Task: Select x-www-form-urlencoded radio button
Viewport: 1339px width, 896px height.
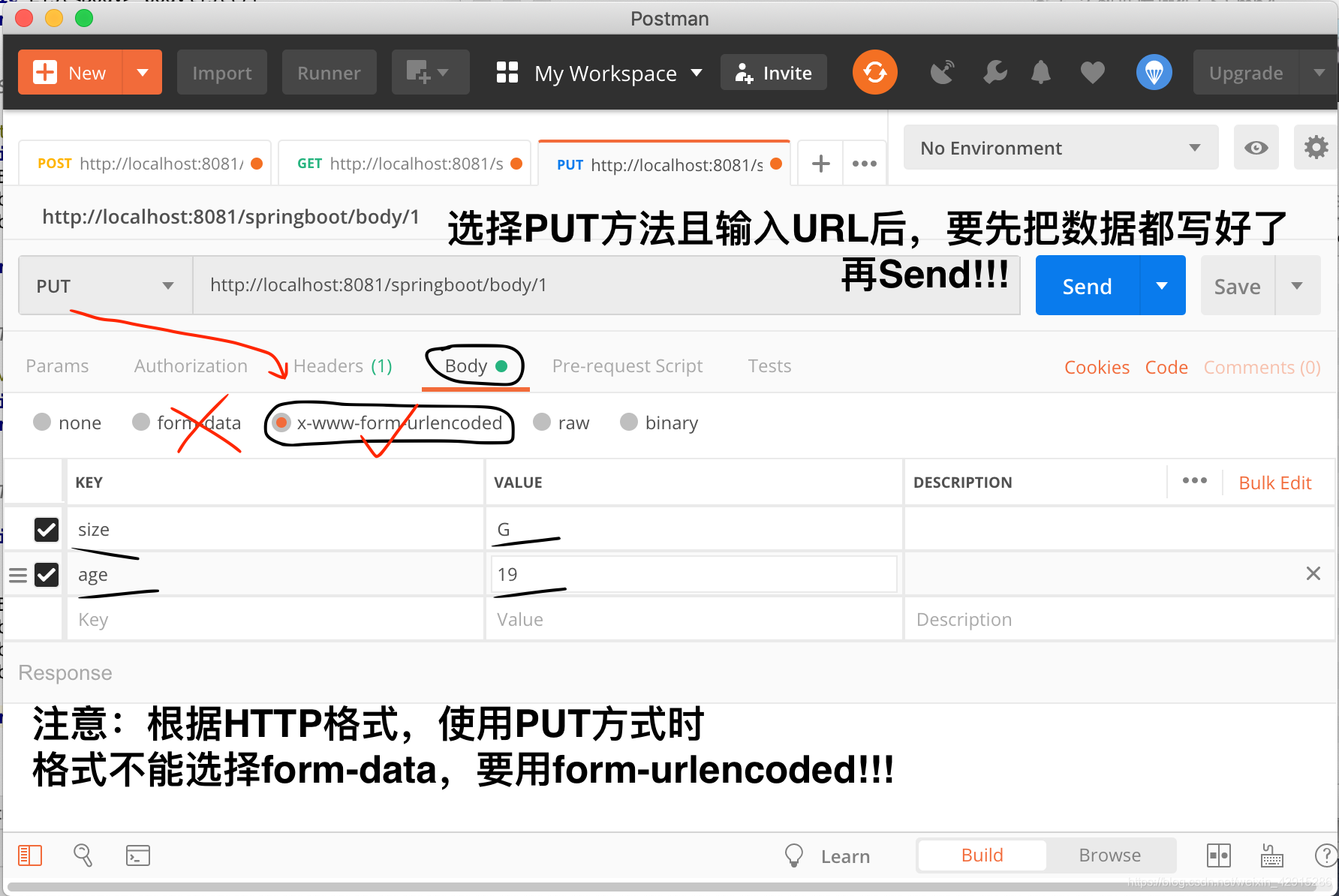Action: (x=281, y=422)
